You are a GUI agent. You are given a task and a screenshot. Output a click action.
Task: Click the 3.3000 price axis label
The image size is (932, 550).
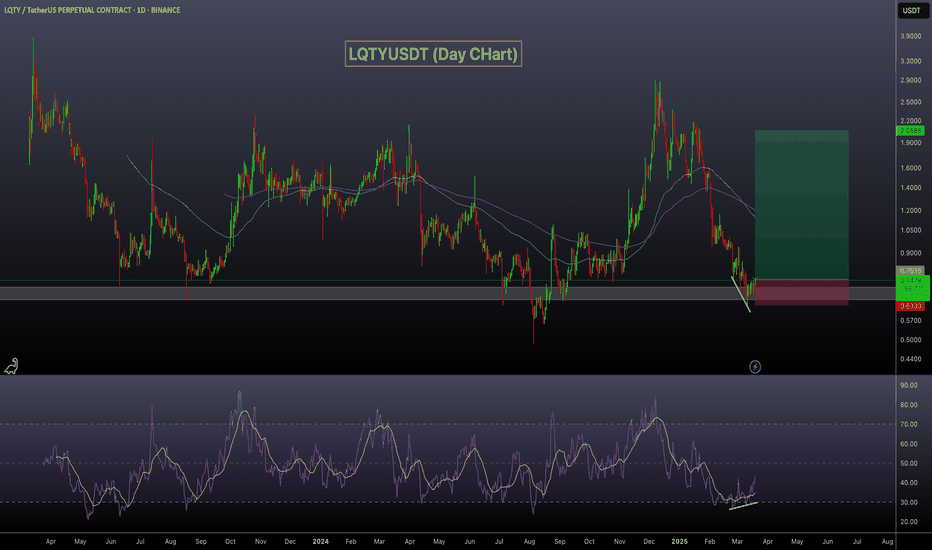pyautogui.click(x=911, y=61)
